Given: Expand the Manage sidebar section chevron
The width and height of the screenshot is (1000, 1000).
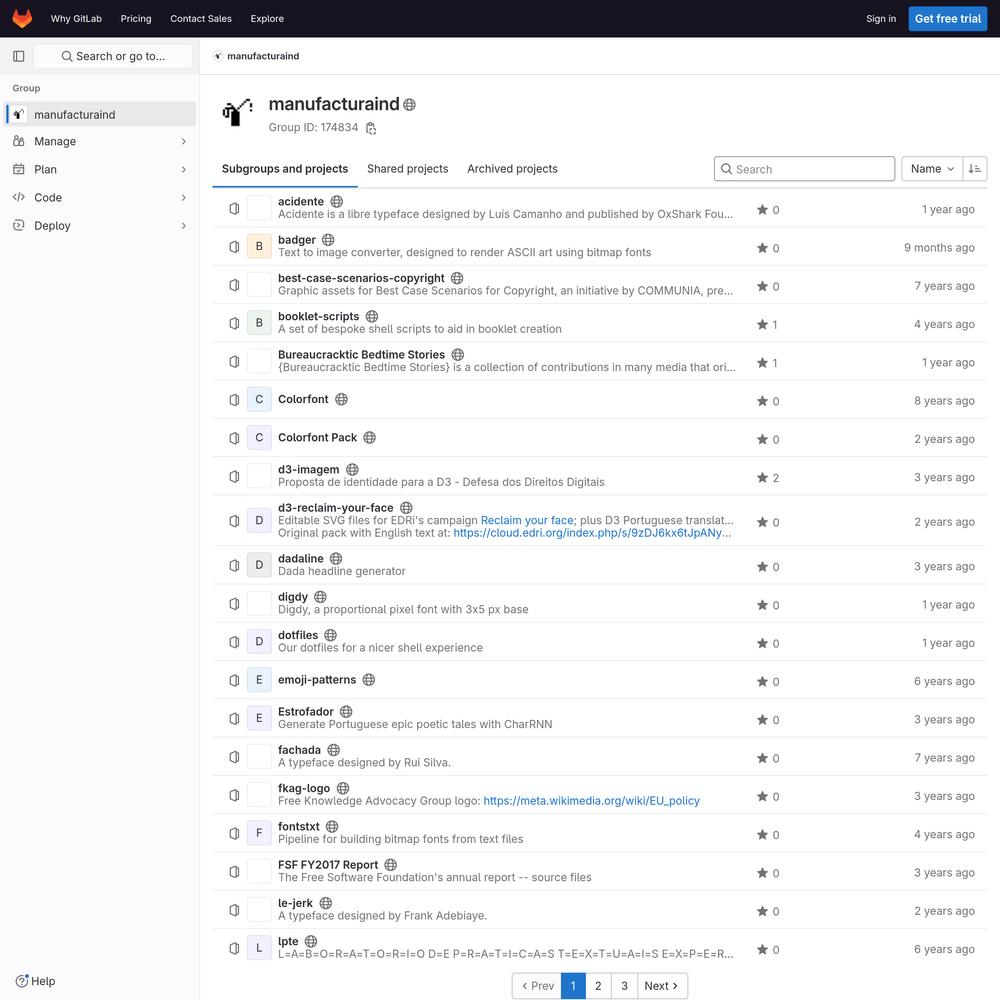Looking at the screenshot, I should click(184, 141).
